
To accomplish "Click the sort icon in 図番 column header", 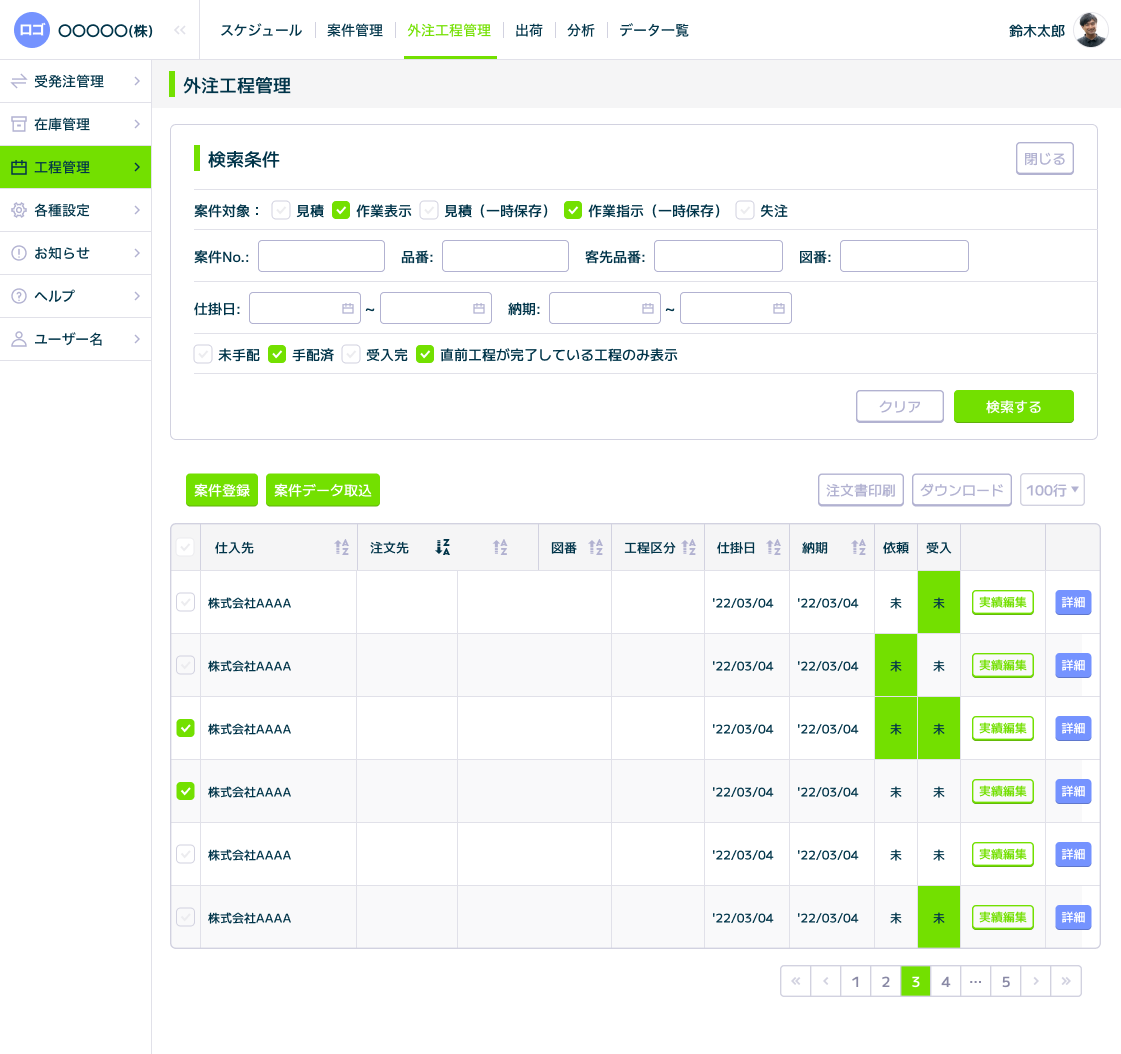I will (x=596, y=548).
